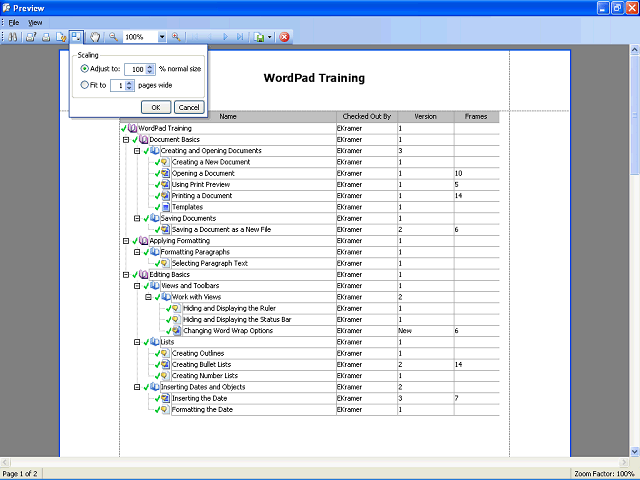The width and height of the screenshot is (640, 480).
Task: Click the Templates page icon
Action: coord(166,207)
